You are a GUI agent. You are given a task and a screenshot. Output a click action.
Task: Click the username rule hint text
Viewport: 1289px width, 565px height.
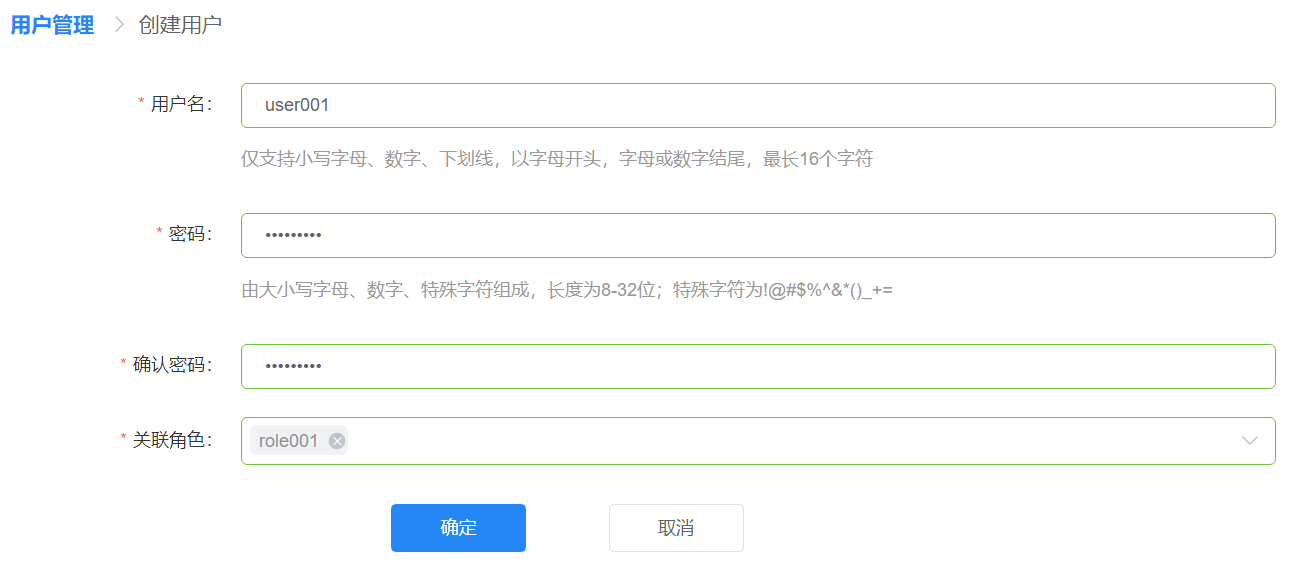[x=557, y=159]
